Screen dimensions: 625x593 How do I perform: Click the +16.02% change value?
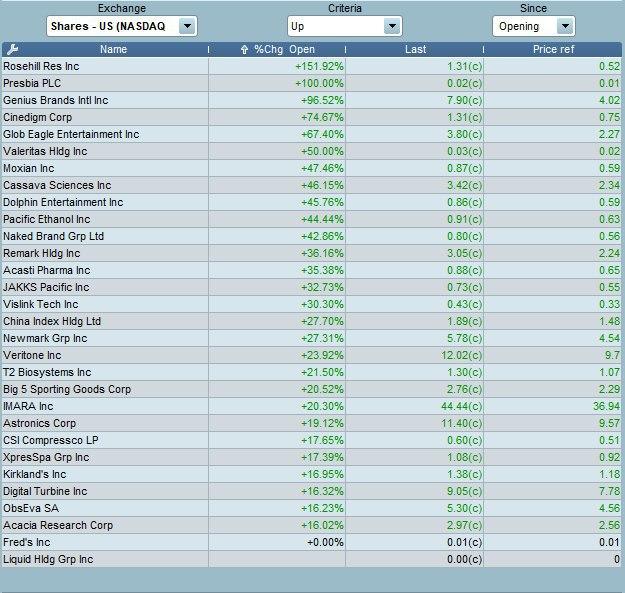322,525
